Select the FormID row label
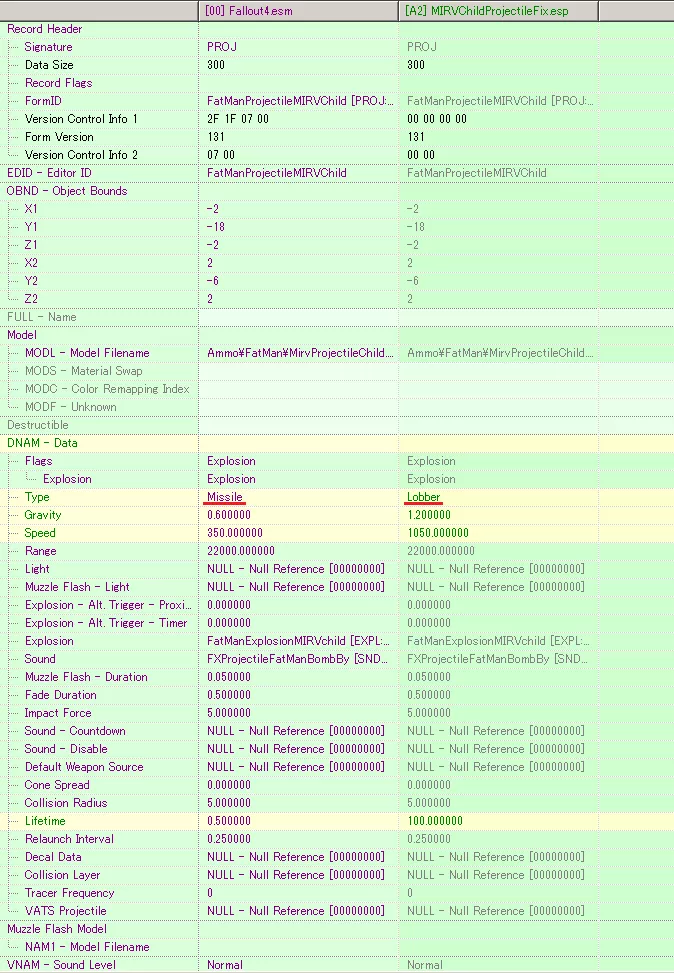The width and height of the screenshot is (674, 973). [43, 101]
